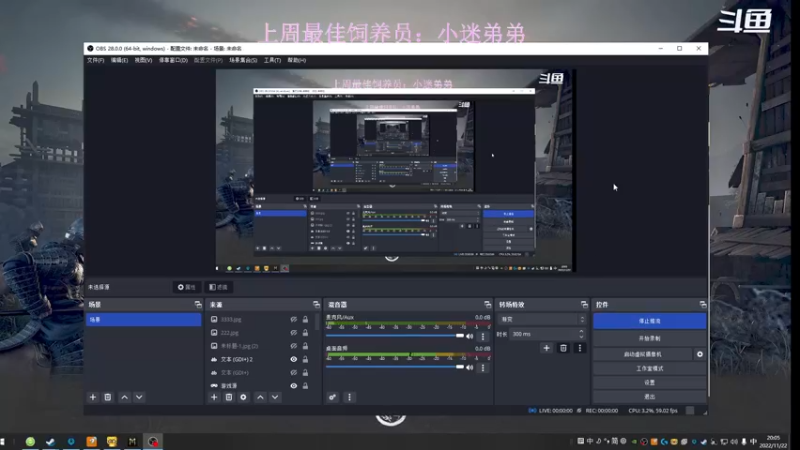Open advanced audio properties gears icon
The width and height of the screenshot is (800, 450).
tap(332, 397)
